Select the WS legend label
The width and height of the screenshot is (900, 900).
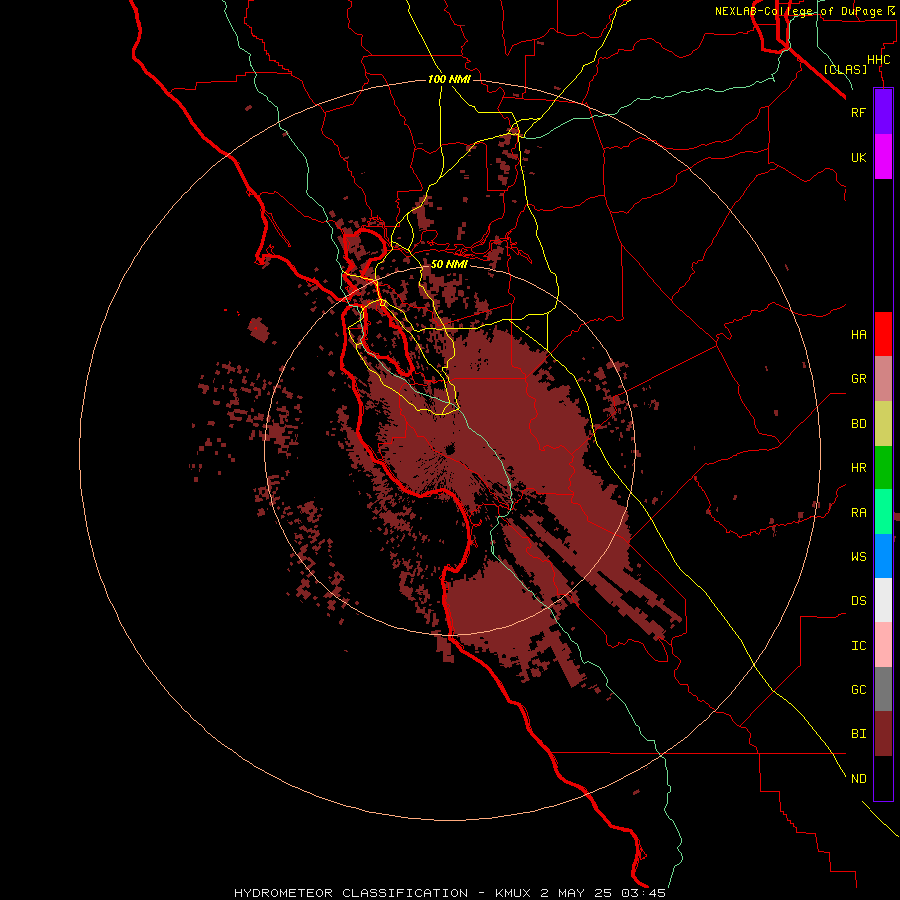tap(858, 556)
